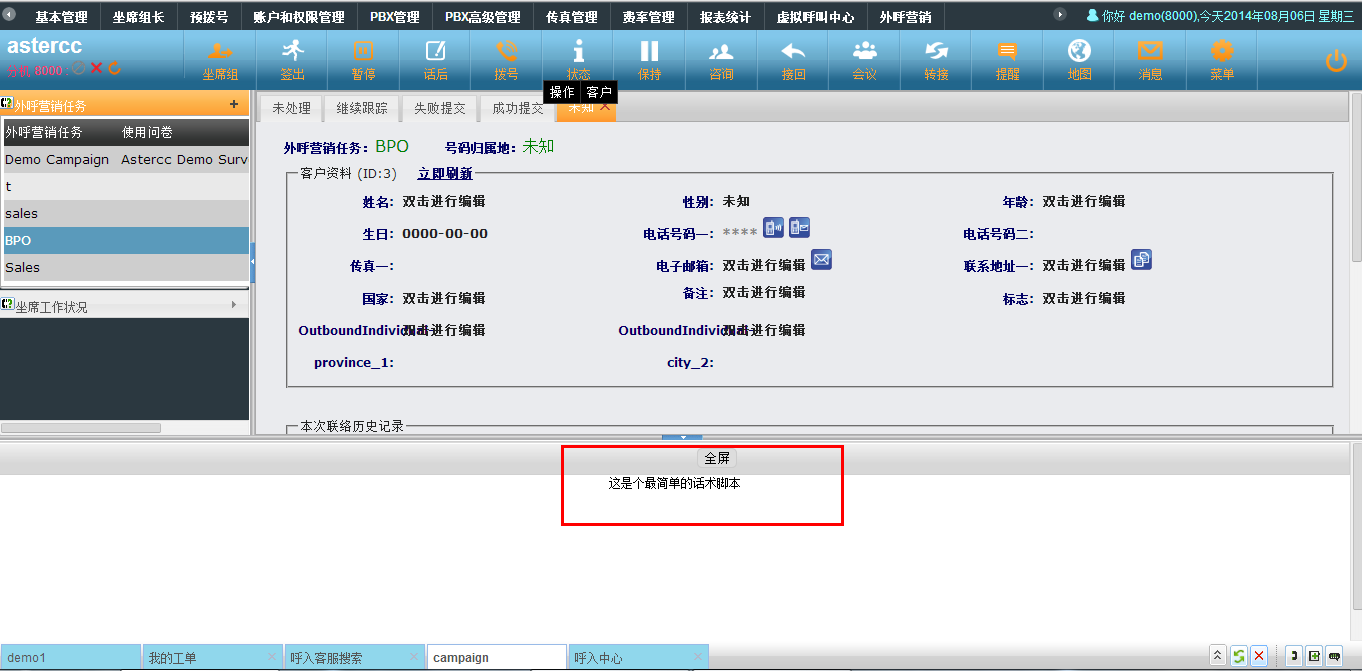Click the 签出 sign-out running man icon

[292, 52]
